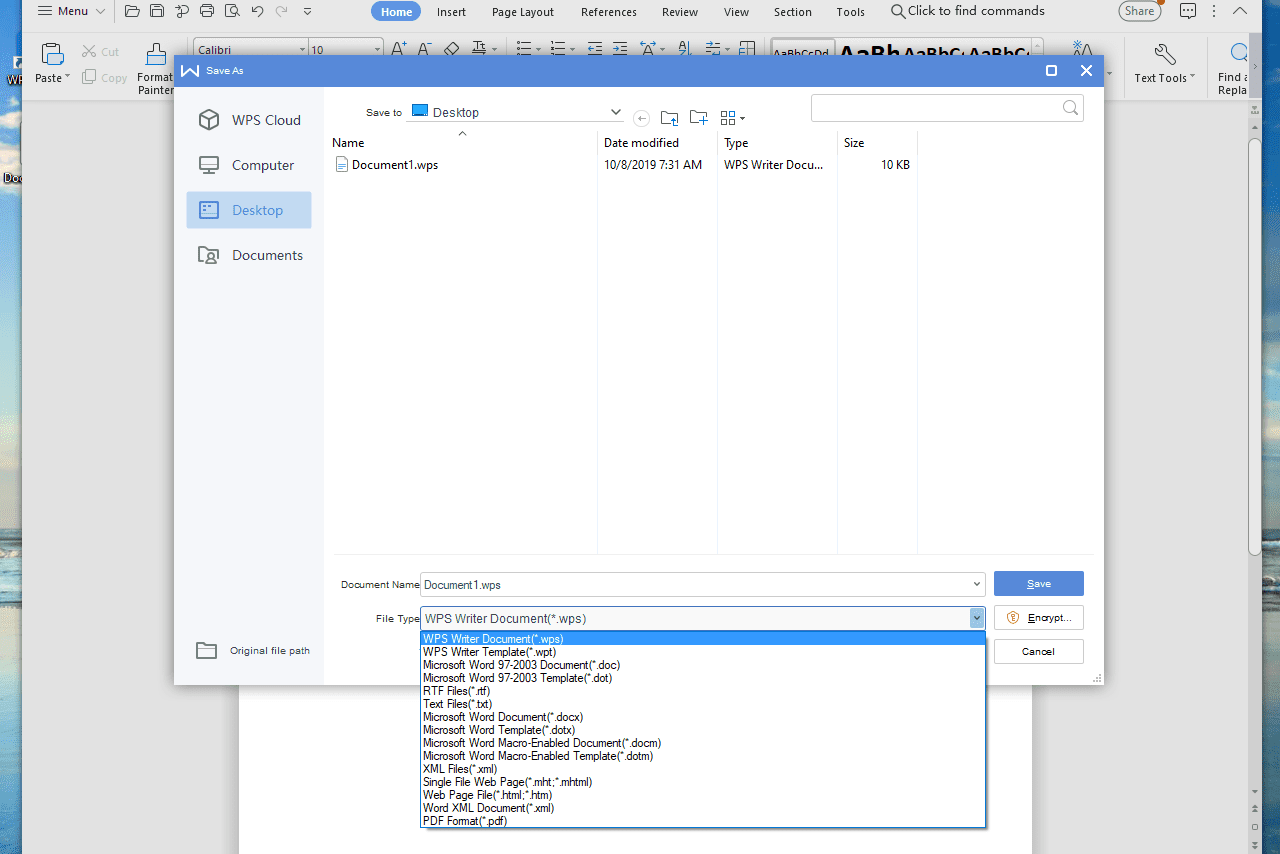Collapse the File Type dropdown arrow
The width and height of the screenshot is (1280, 854).
[977, 618]
